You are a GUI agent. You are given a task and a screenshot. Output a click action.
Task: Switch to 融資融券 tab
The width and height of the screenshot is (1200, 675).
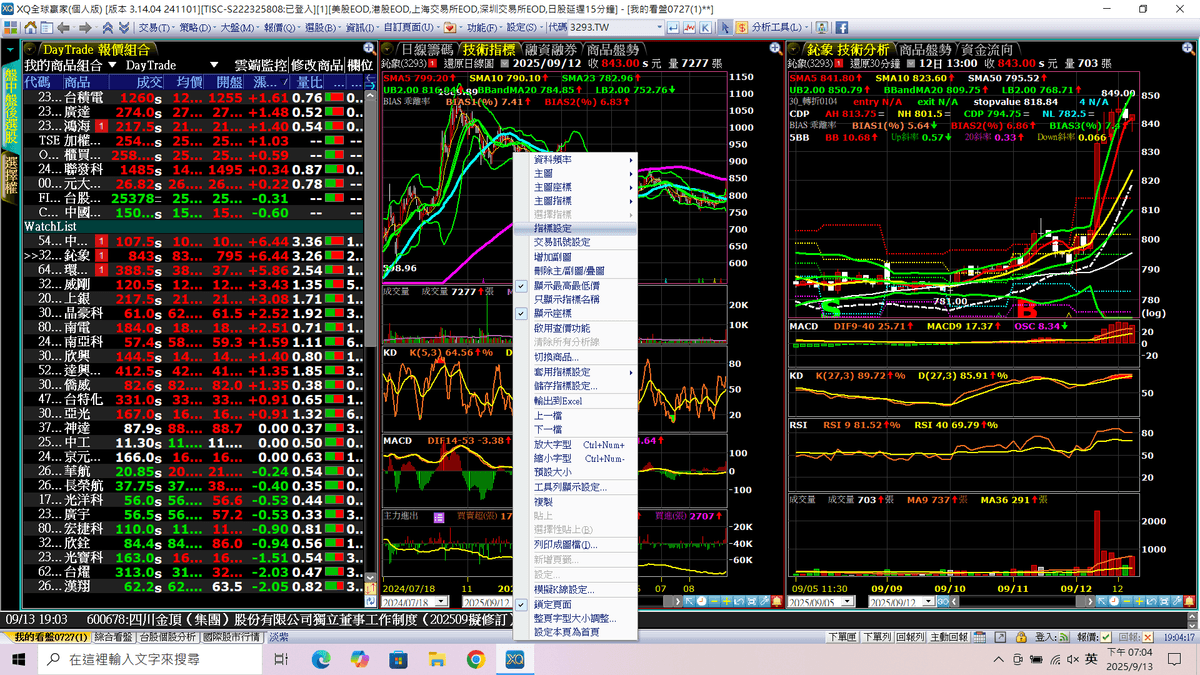[551, 49]
